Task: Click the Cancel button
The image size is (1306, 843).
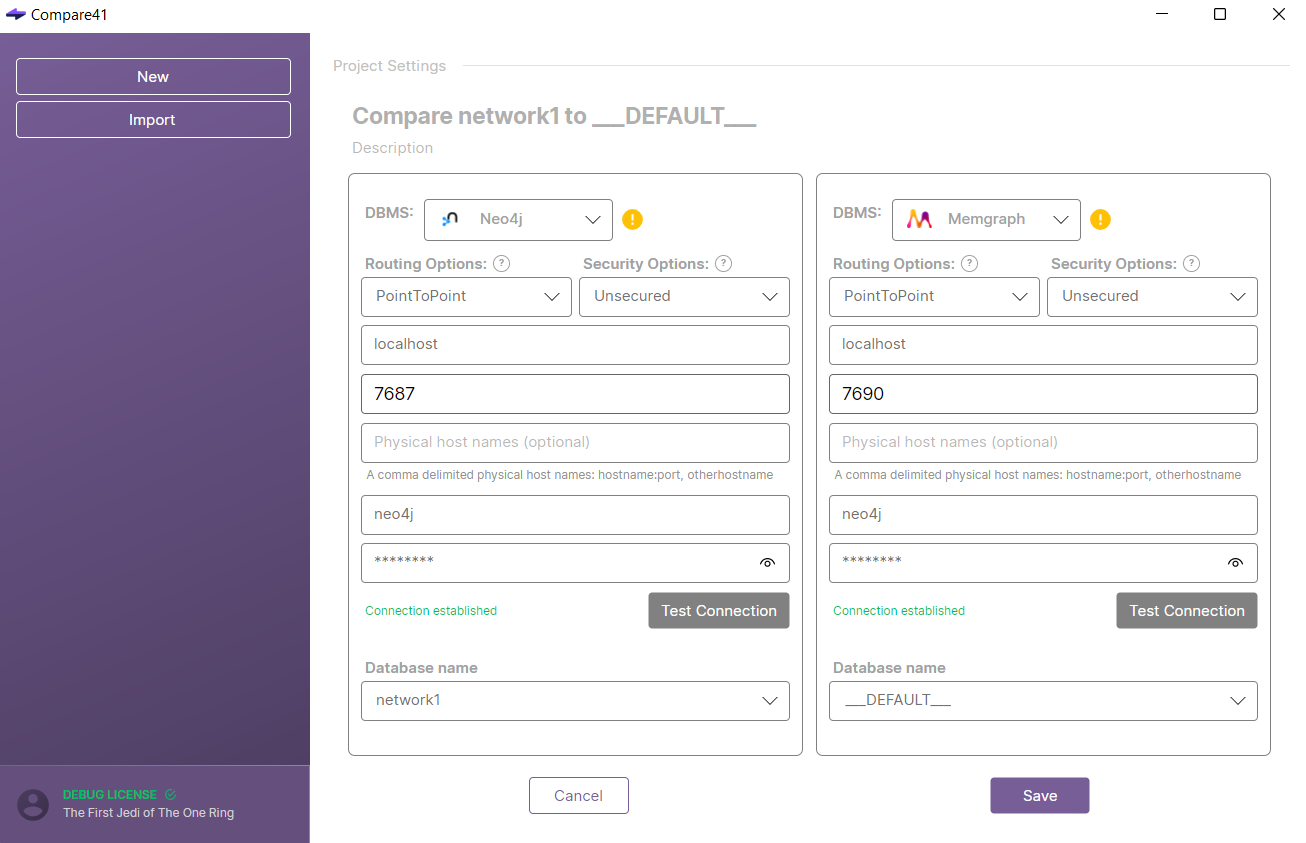Action: 579,796
